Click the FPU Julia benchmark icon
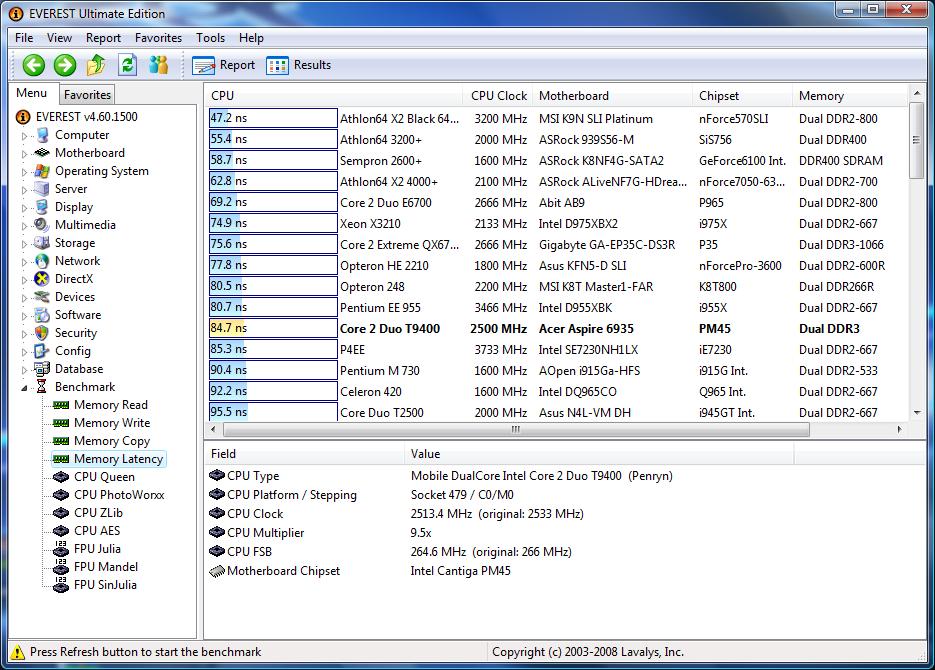Viewport: 935px width, 670px height. 61,548
